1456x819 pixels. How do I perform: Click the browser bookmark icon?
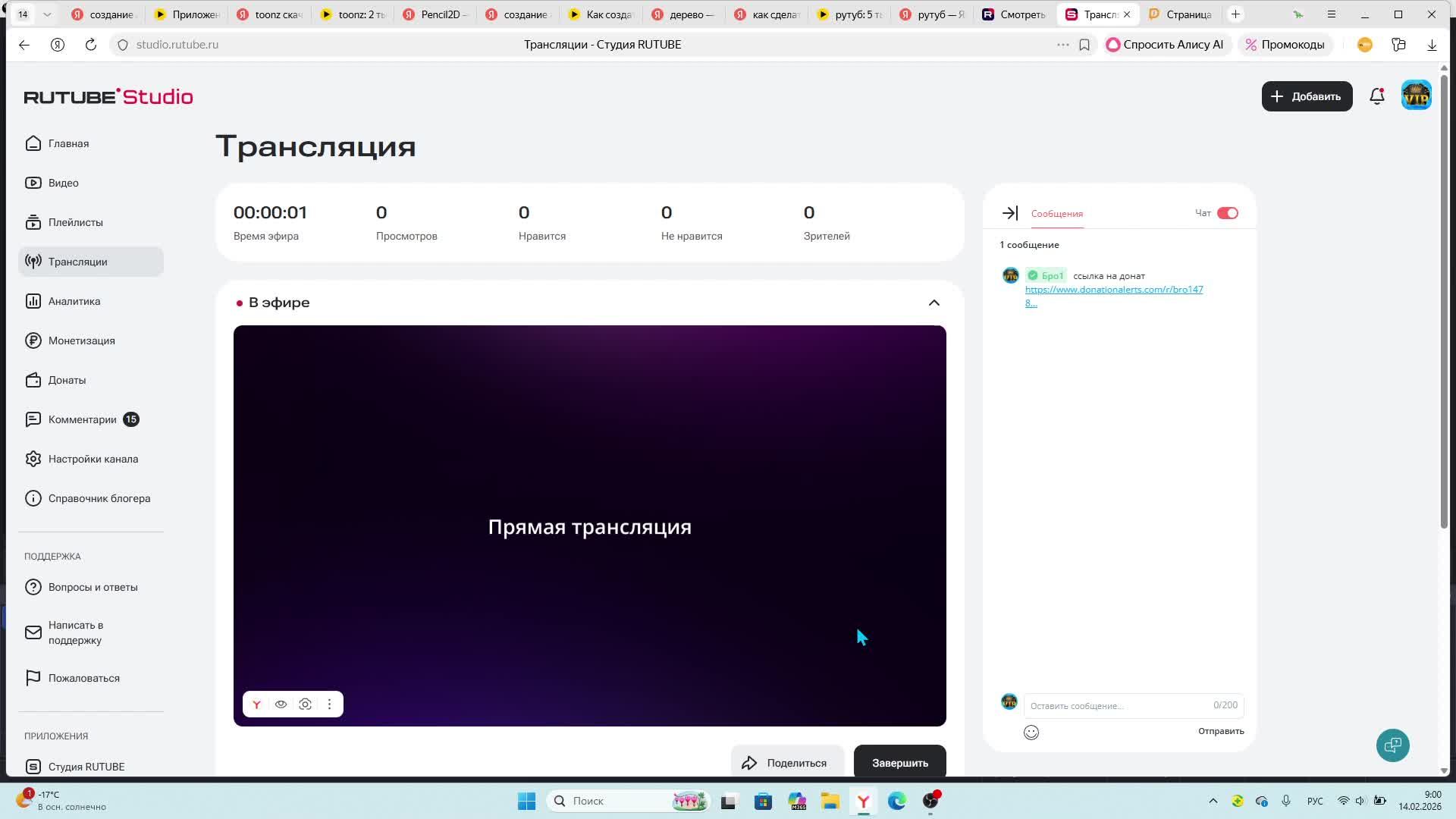pos(1084,45)
